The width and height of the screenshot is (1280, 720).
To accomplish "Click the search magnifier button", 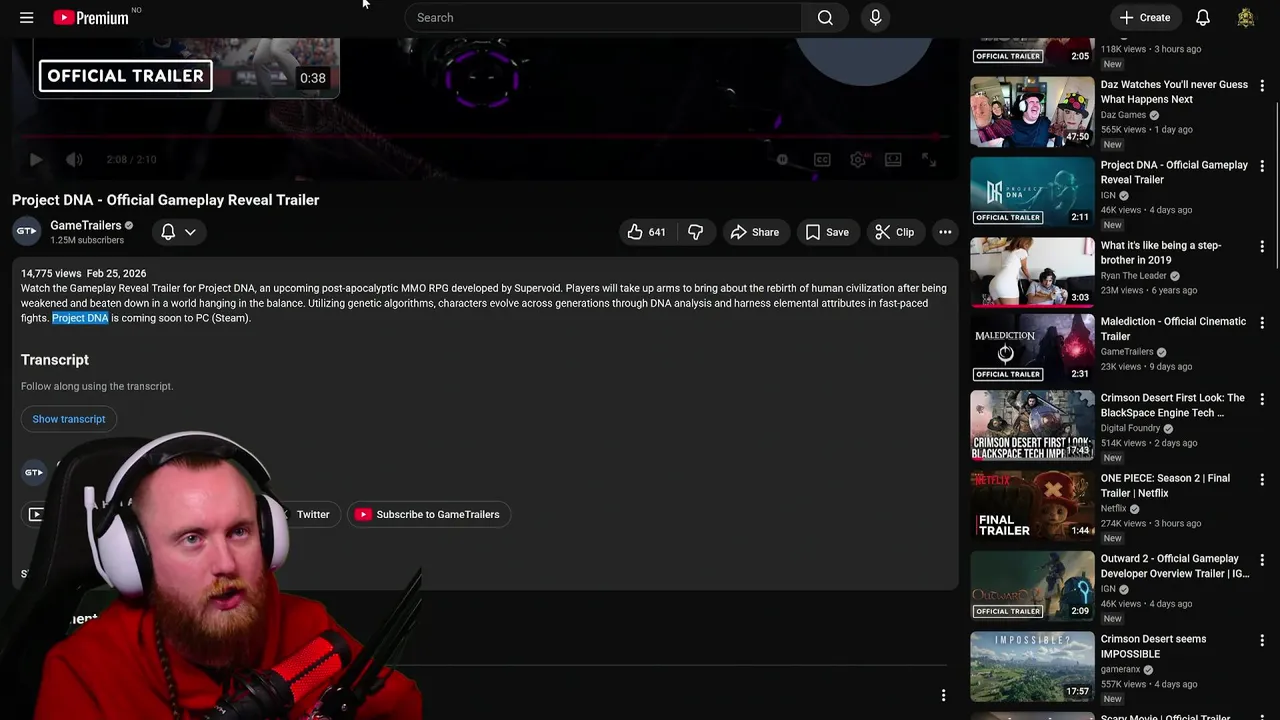I will (825, 17).
